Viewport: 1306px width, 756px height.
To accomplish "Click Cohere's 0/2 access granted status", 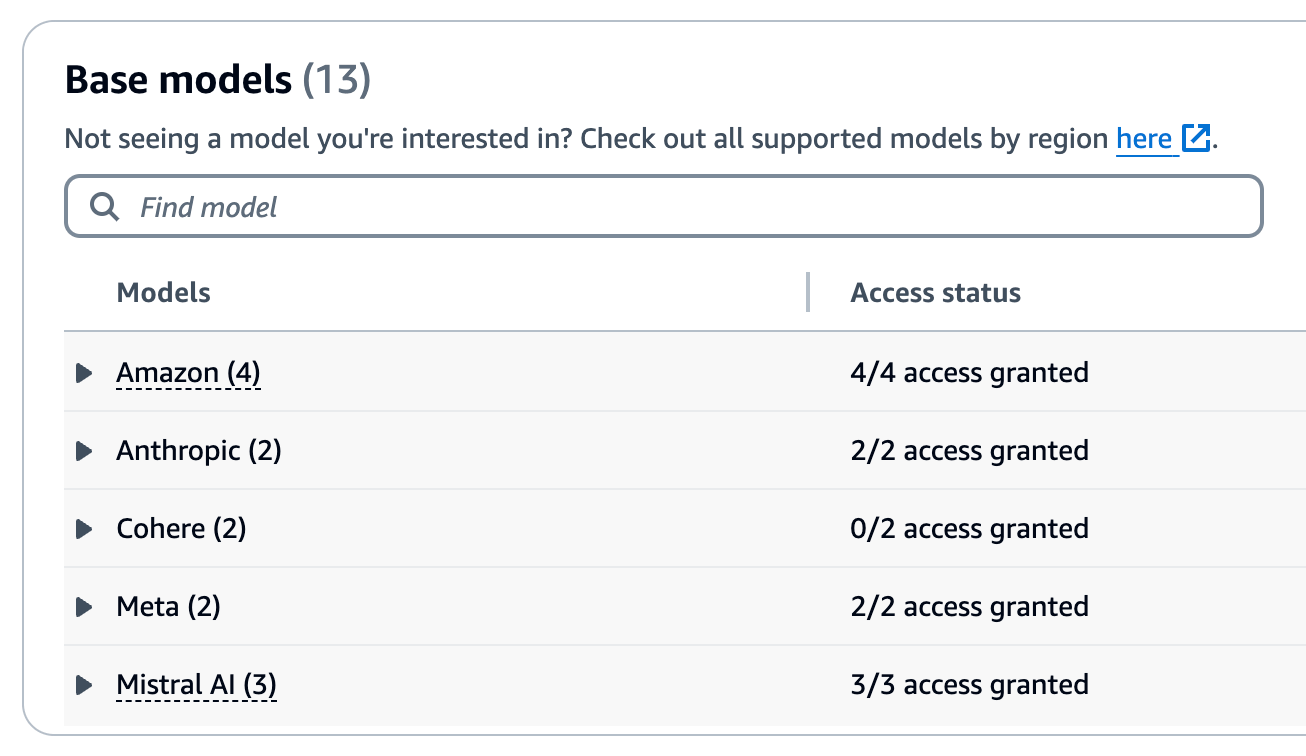I will tap(969, 529).
